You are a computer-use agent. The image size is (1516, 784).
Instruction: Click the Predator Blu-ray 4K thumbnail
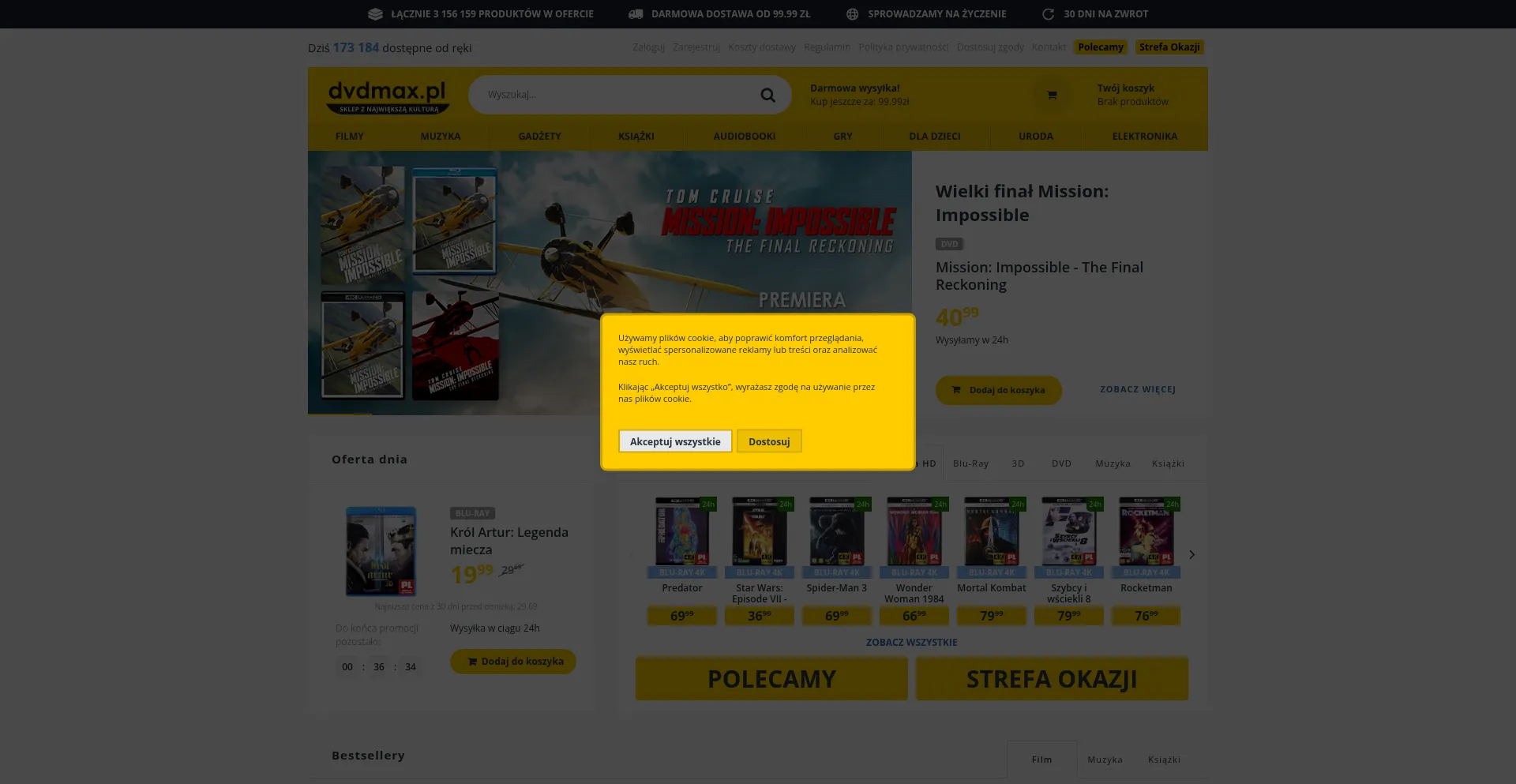tap(682, 531)
